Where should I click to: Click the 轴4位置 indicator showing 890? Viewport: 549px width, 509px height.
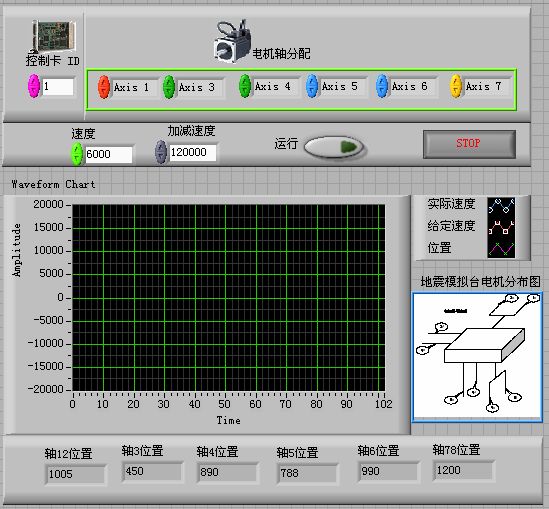(x=228, y=472)
